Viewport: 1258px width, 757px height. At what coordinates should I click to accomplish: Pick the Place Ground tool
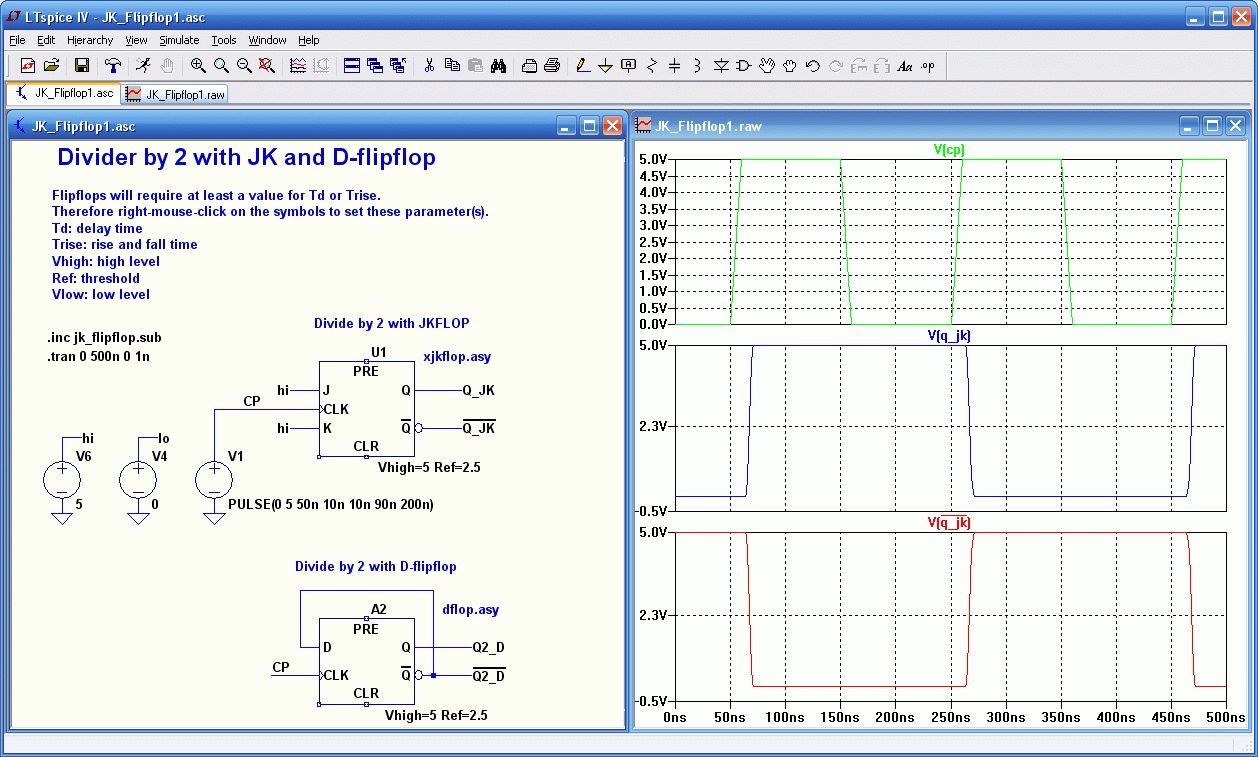tap(605, 66)
